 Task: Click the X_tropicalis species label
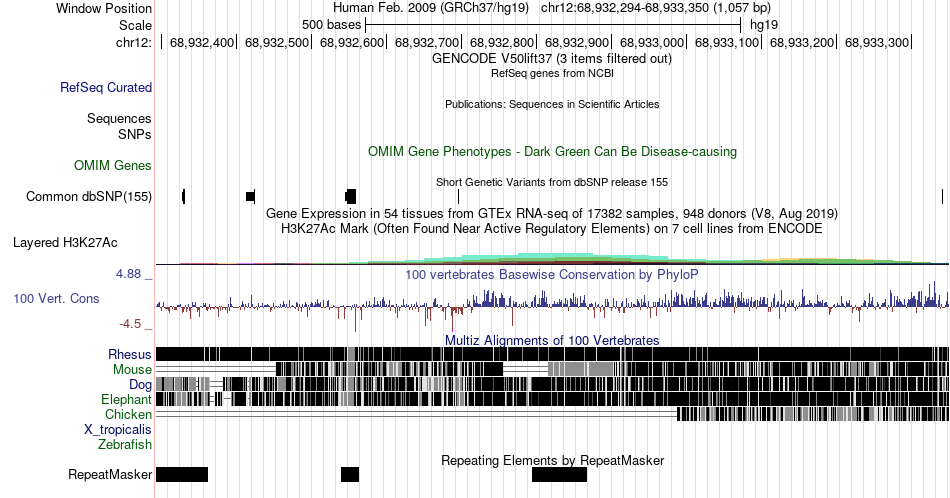point(118,430)
